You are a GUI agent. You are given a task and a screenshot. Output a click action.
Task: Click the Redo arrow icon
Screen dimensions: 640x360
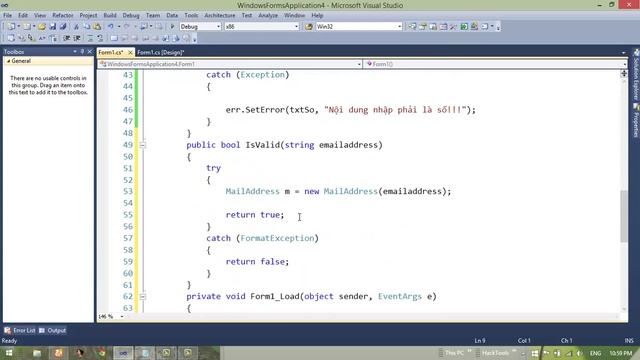pyautogui.click(x=127, y=27)
